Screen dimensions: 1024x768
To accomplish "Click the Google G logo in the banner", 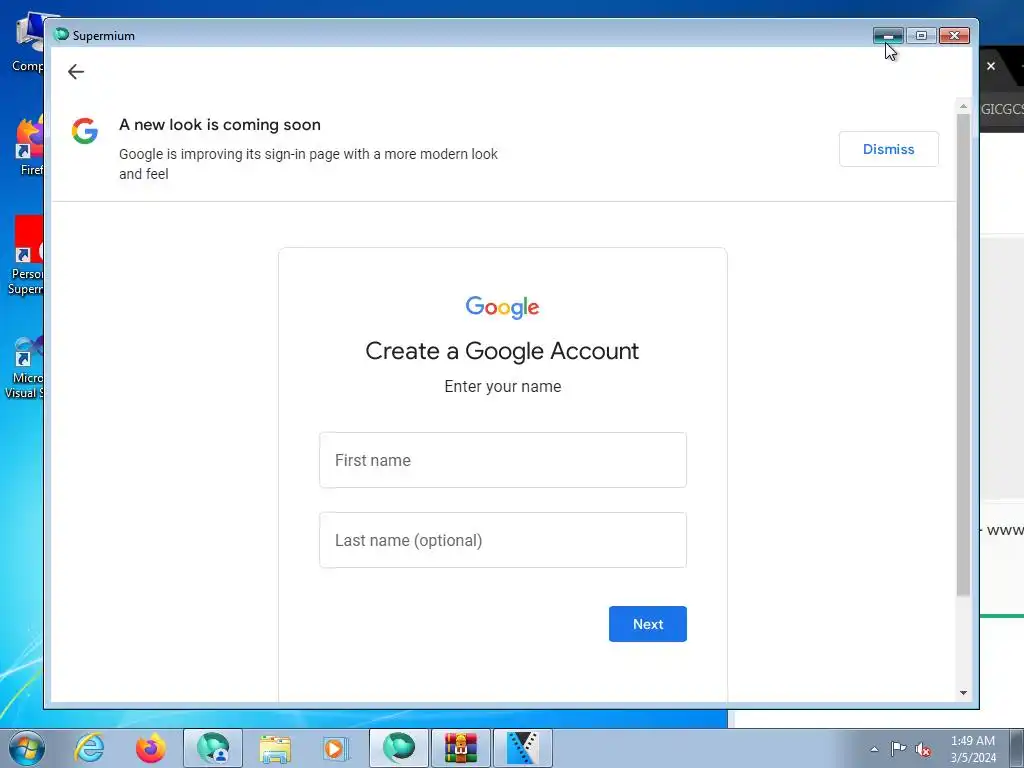I will [85, 131].
